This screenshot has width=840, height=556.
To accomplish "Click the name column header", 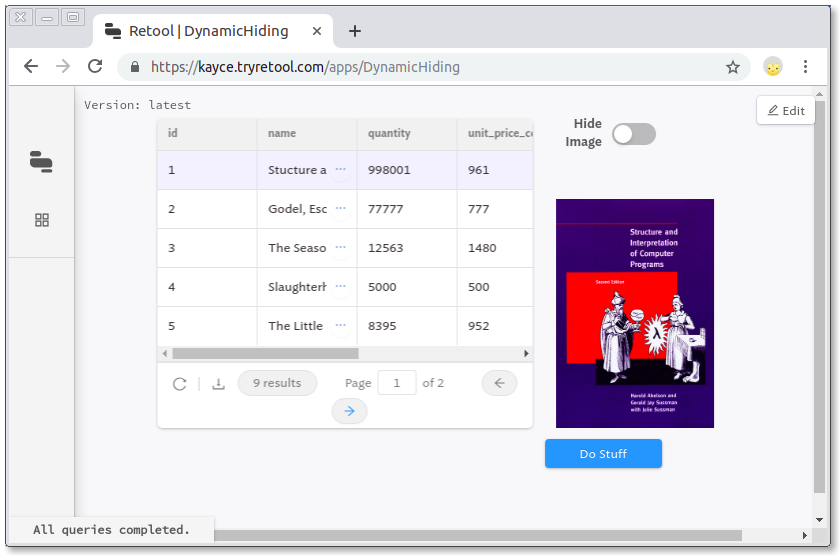I will click(x=307, y=133).
